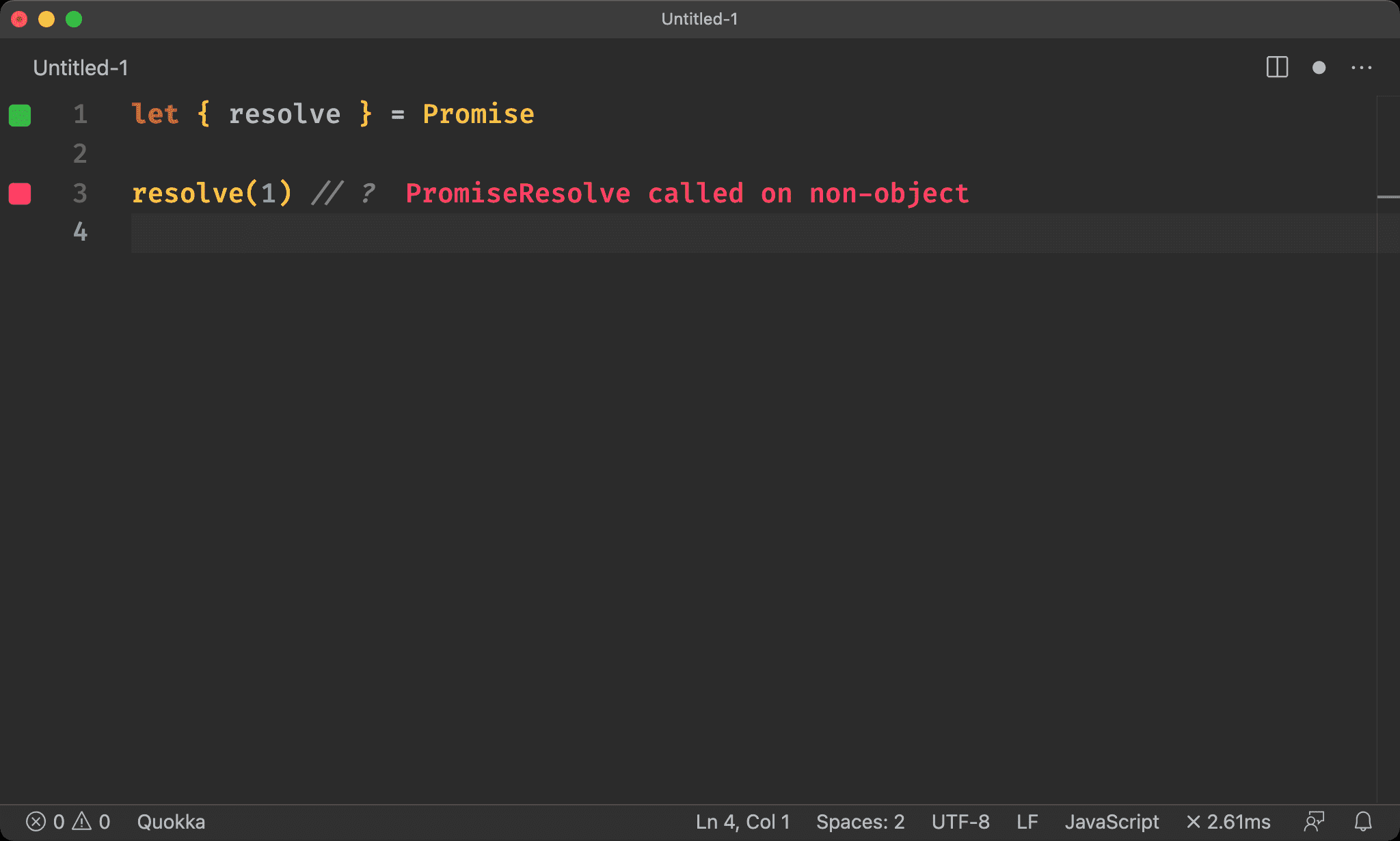The height and width of the screenshot is (841, 1400).
Task: Click the 'let' keyword on line 1
Action: [x=155, y=114]
